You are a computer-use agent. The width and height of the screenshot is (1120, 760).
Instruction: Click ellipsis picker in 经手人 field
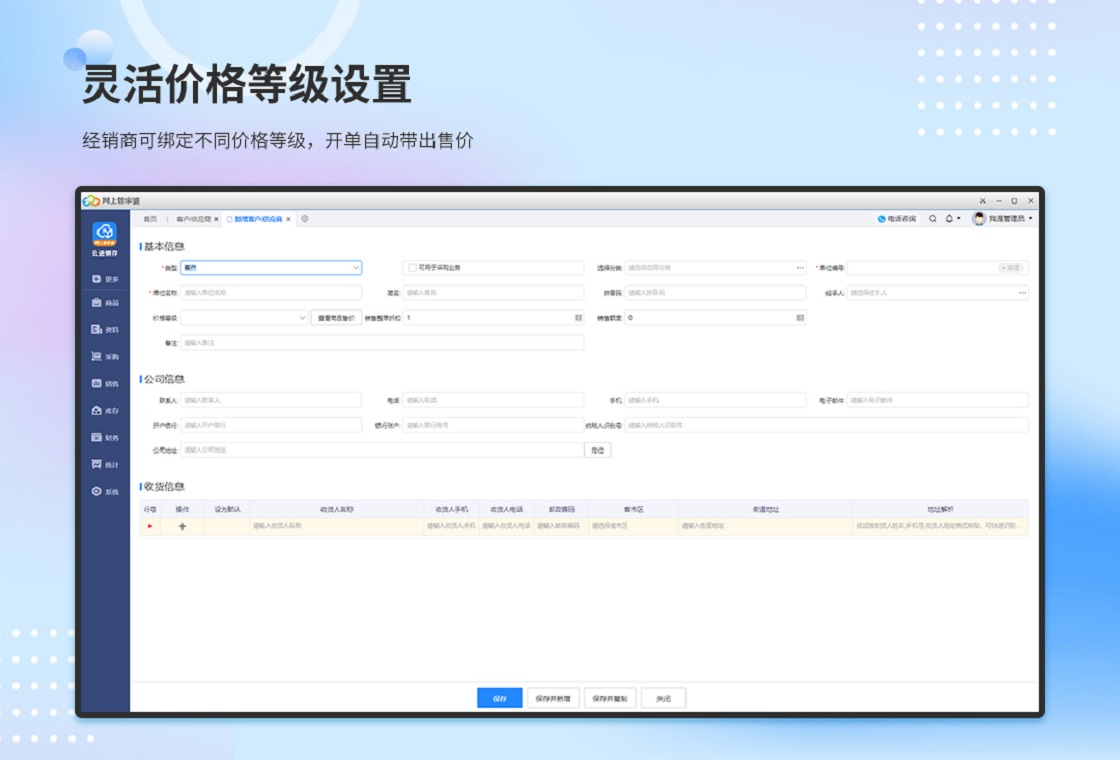click(x=1022, y=293)
